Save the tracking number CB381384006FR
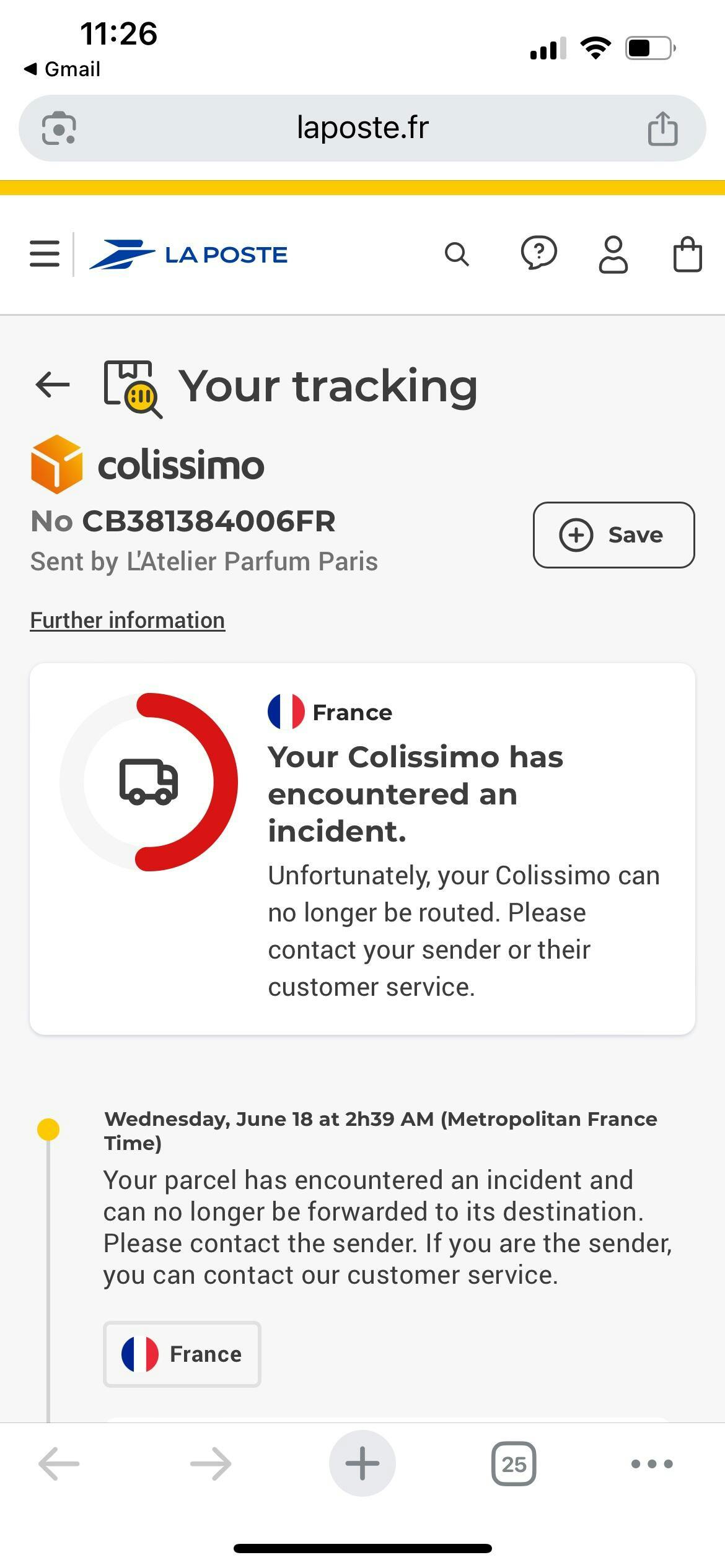The image size is (725, 1568). tap(613, 535)
